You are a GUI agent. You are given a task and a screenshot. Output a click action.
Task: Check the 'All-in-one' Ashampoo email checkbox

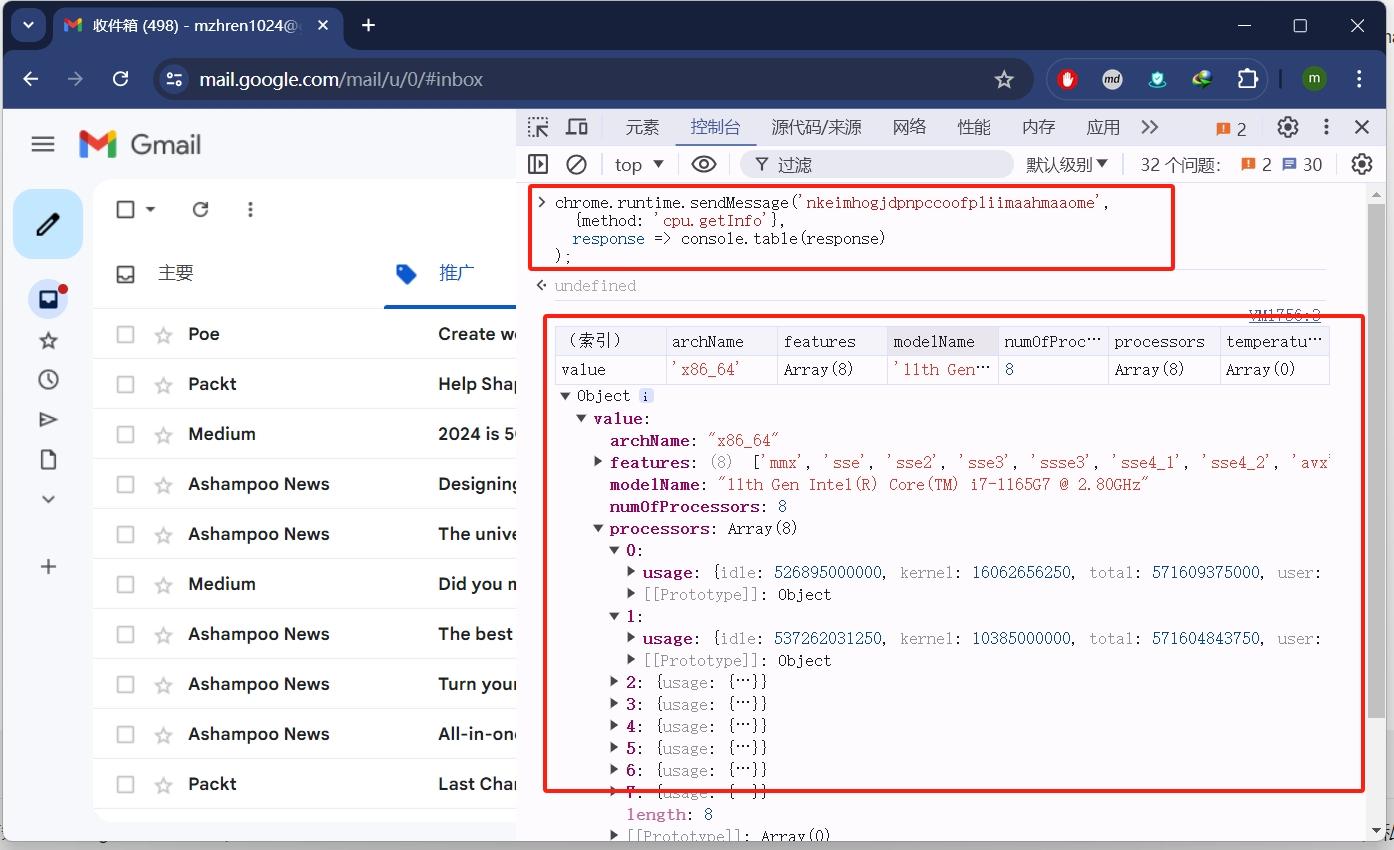click(125, 734)
